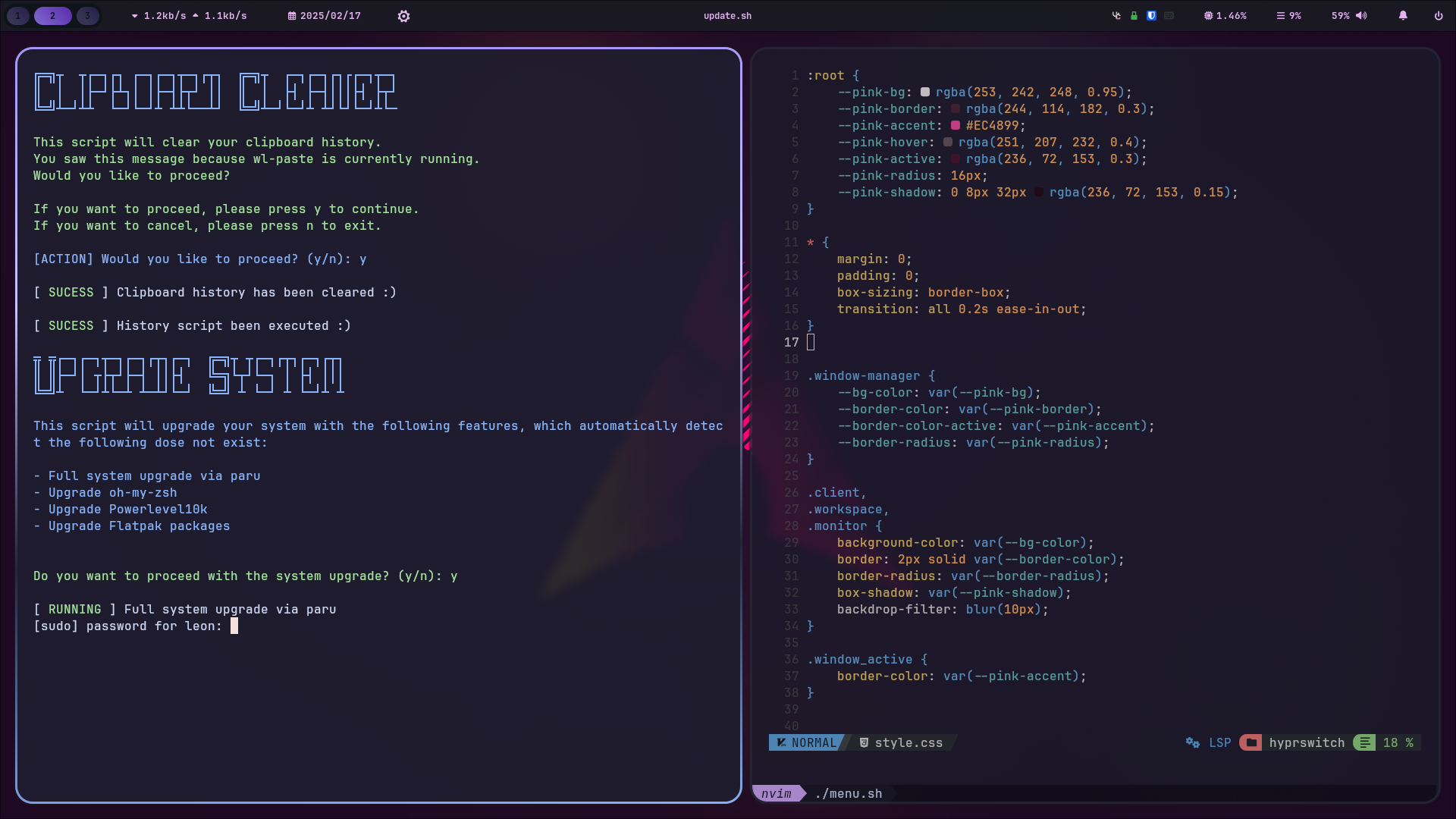The image size is (1456, 819).
Task: Click the upload speed arrow indicator
Action: pos(196,16)
